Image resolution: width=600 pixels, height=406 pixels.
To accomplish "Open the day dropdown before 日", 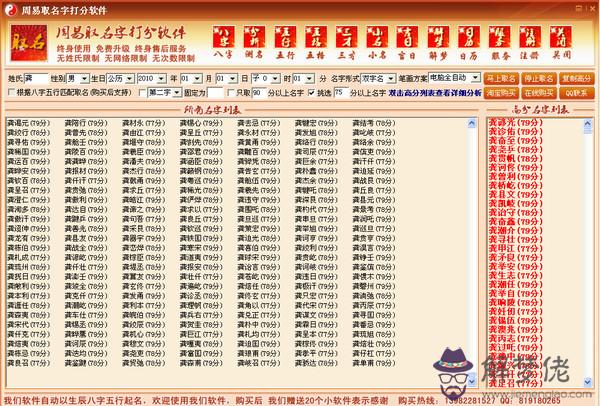I will 227,78.
